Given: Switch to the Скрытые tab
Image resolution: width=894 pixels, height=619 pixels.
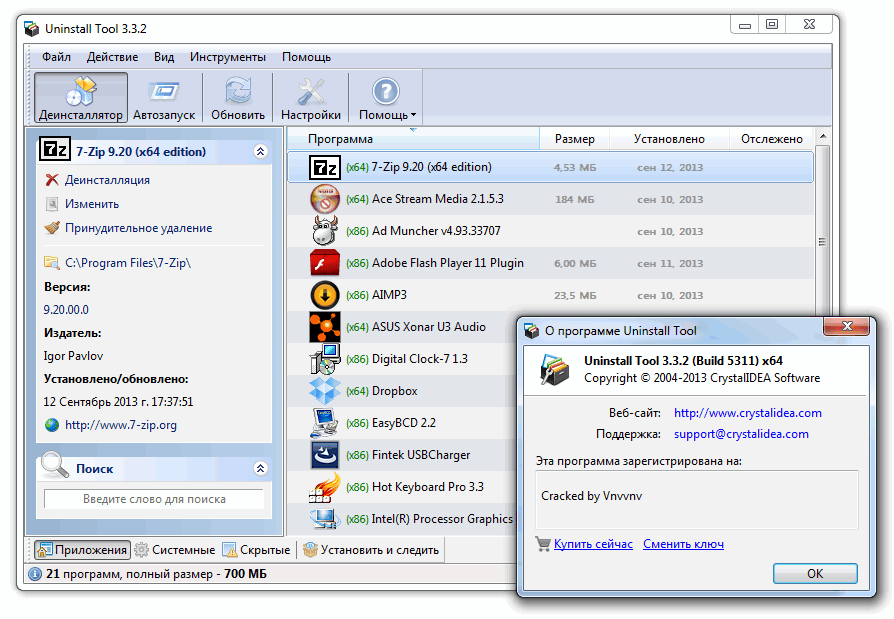Looking at the screenshot, I should coord(257,550).
